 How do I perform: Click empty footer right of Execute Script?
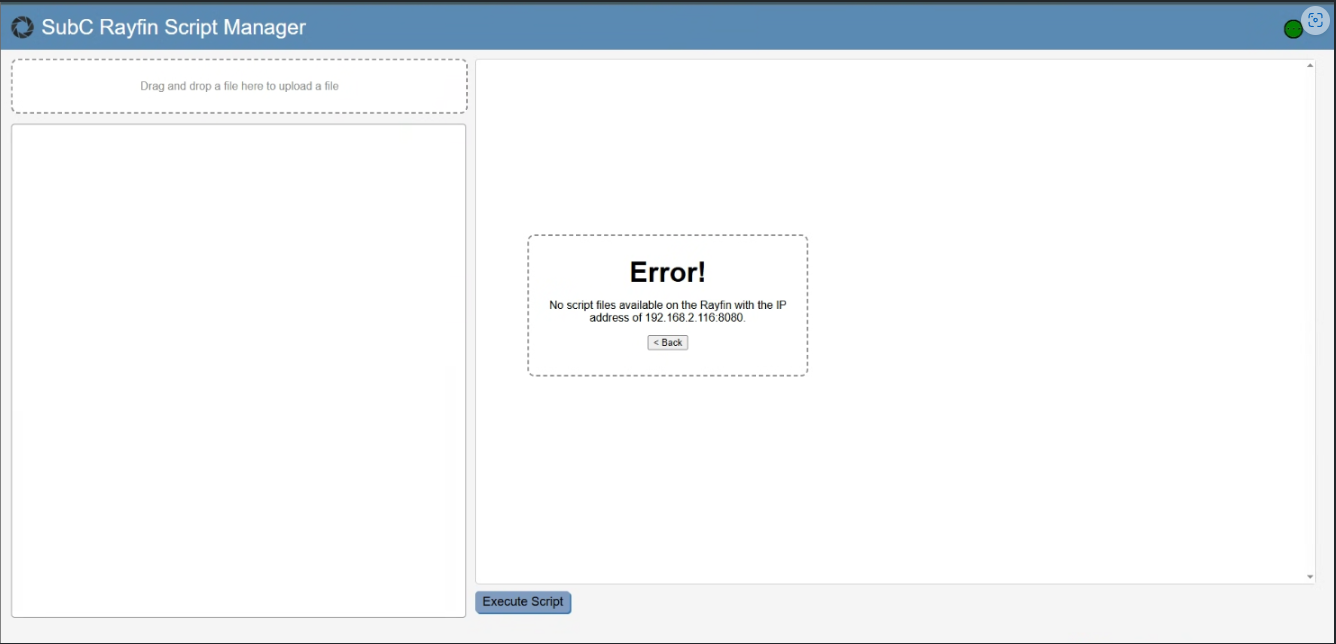(x=900, y=602)
